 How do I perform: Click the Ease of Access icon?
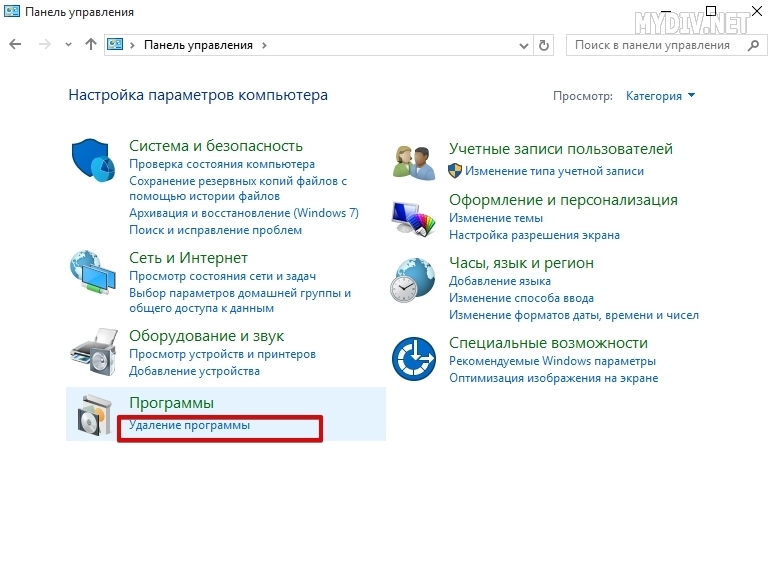tap(412, 358)
